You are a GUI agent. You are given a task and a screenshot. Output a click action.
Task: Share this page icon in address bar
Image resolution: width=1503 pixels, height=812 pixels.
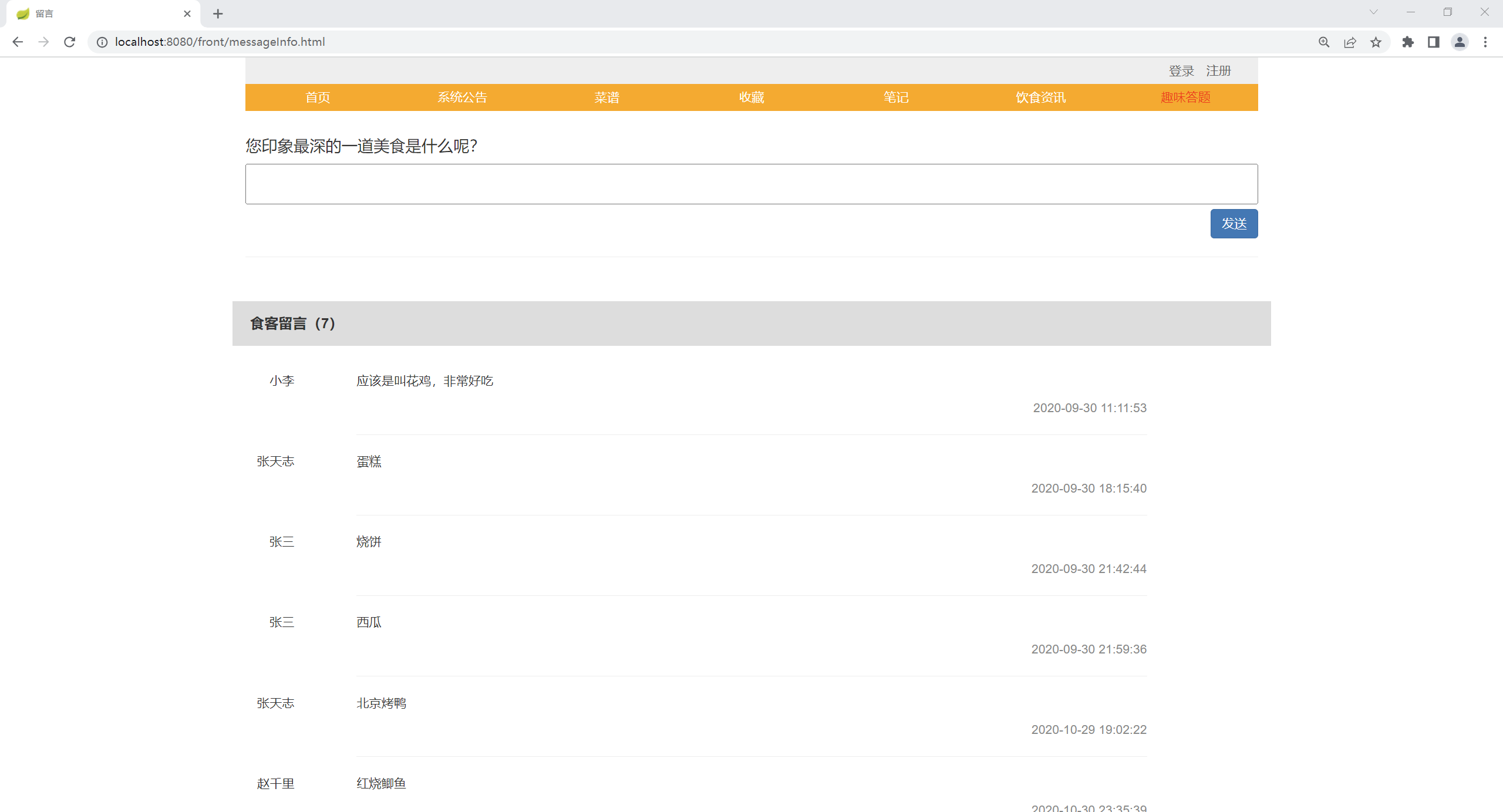coord(1350,42)
